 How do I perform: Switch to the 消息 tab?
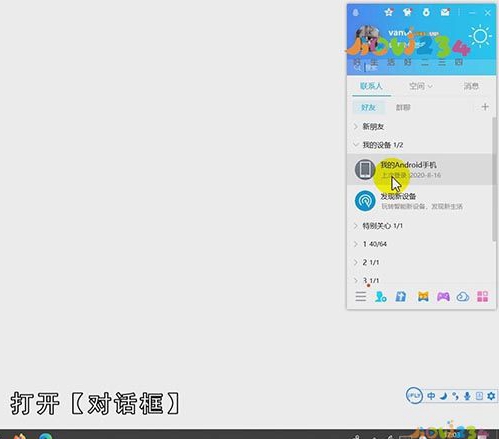(471, 86)
